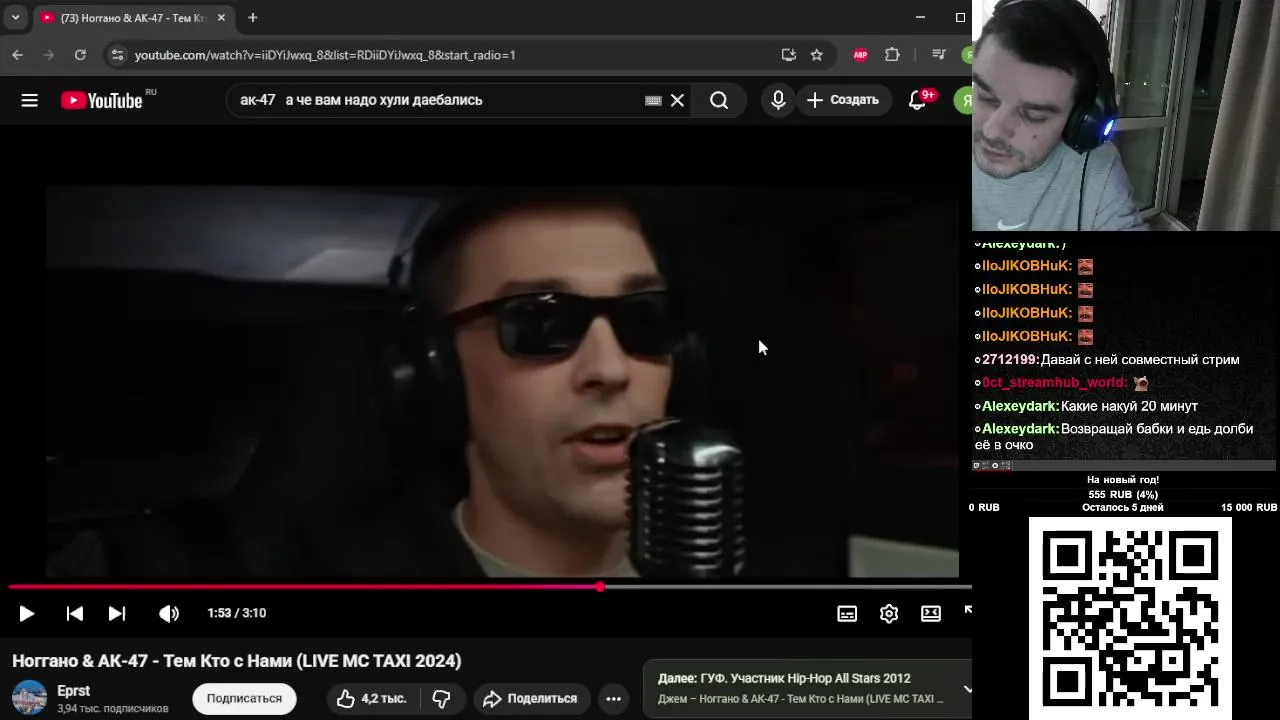Start voice search with the microphone

tap(778, 100)
